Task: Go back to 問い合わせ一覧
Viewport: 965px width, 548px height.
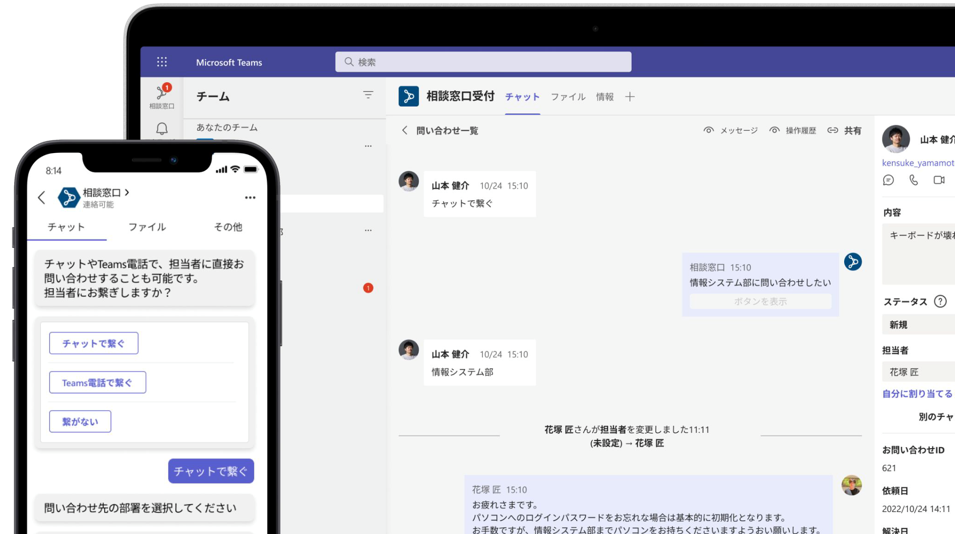Action: (440, 131)
